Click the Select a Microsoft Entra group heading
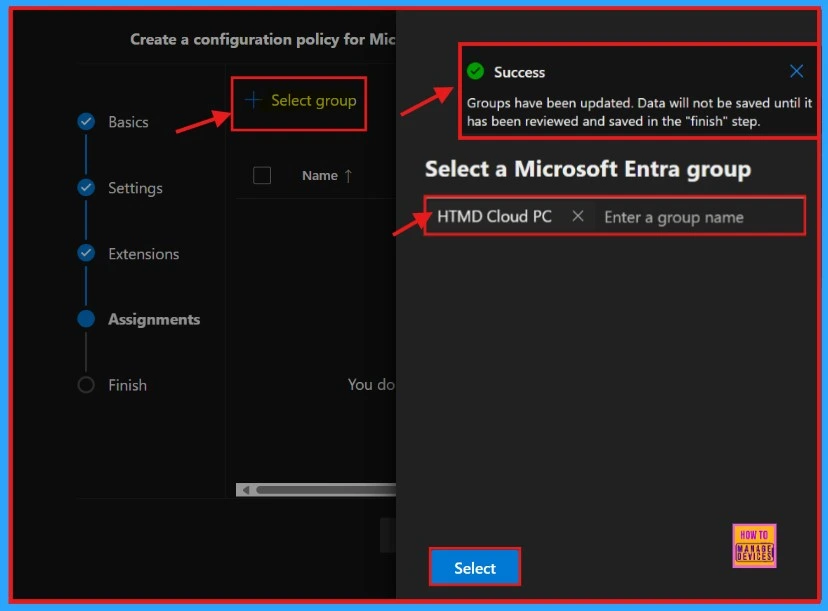Screen dimensions: 828x611 [588, 169]
